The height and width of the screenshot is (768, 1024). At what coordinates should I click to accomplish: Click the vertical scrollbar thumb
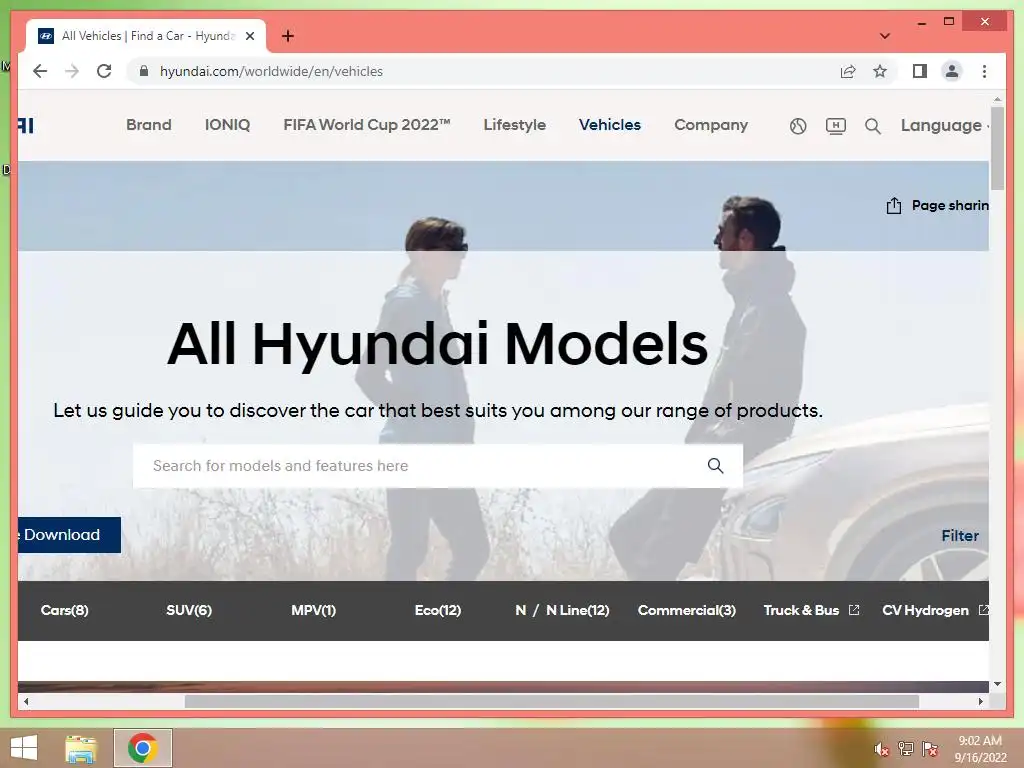pos(997,149)
